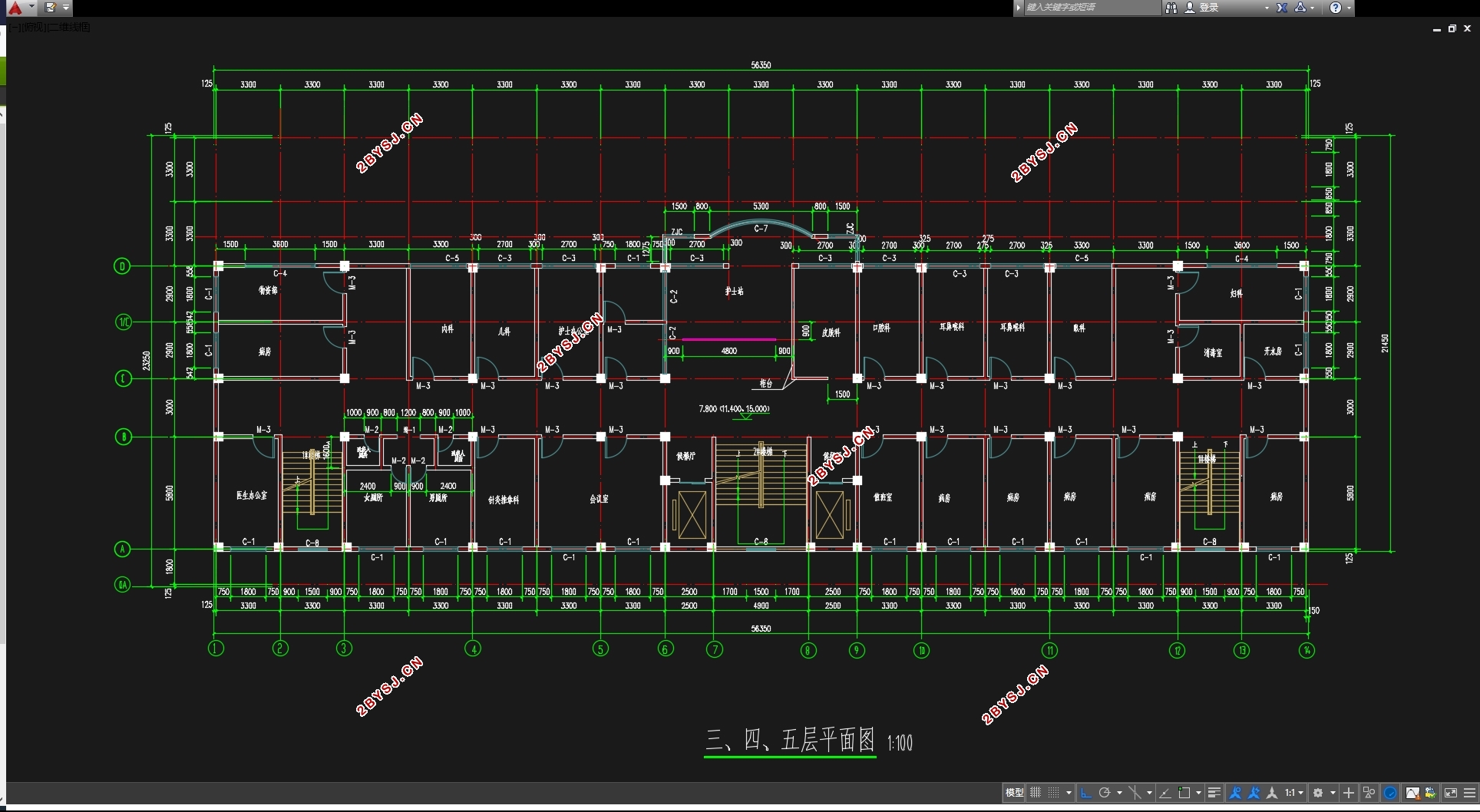Toggle lineweight display icon
The width and height of the screenshot is (1480, 812).
point(1214,793)
